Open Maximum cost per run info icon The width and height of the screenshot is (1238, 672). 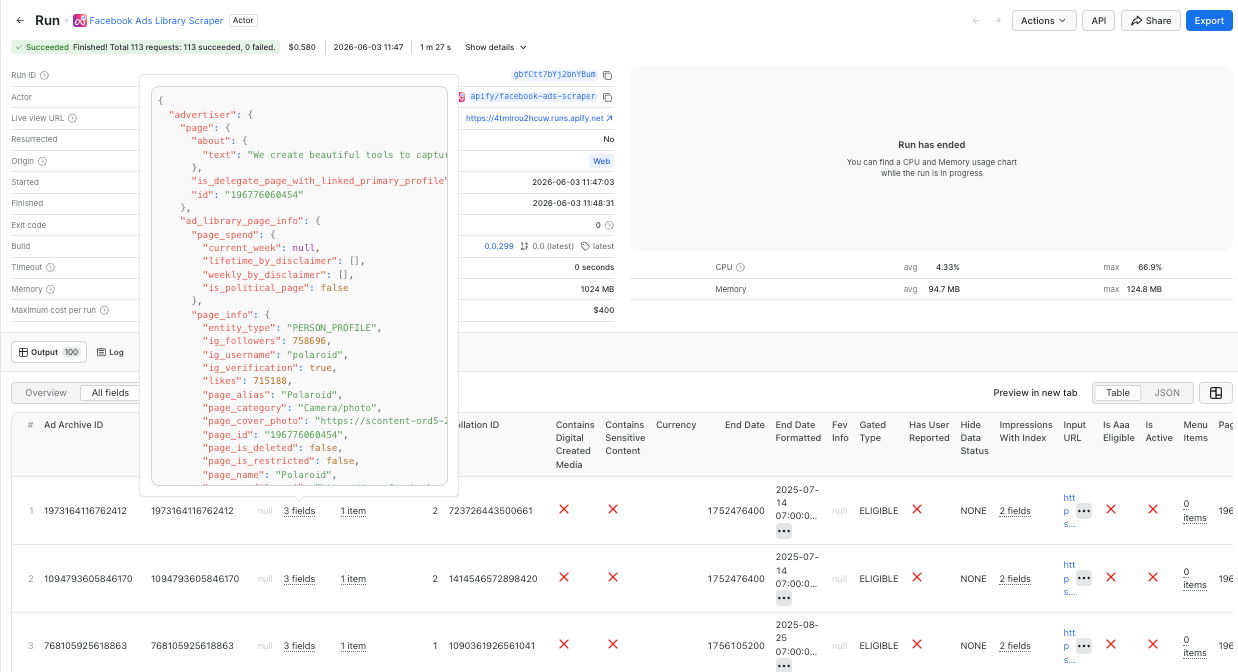(104, 310)
